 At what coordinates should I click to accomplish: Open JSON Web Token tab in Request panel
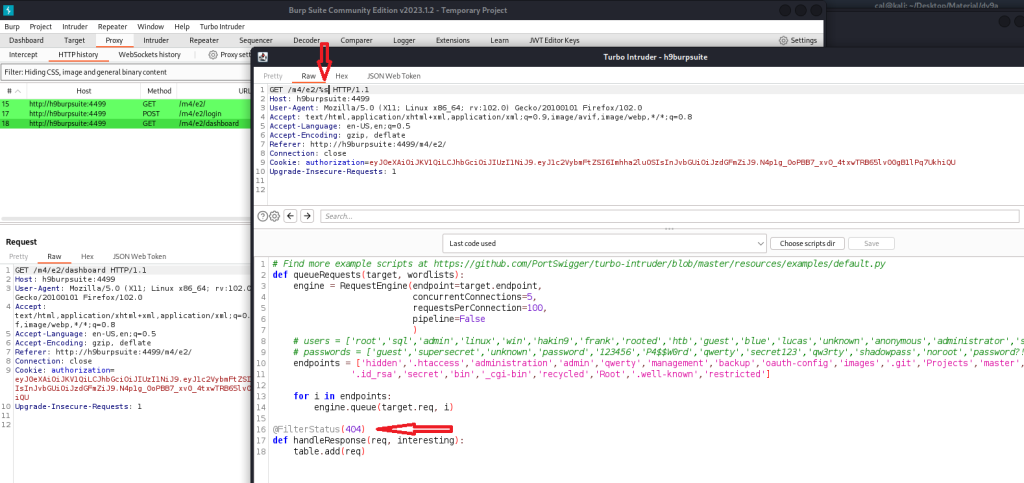click(x=140, y=257)
